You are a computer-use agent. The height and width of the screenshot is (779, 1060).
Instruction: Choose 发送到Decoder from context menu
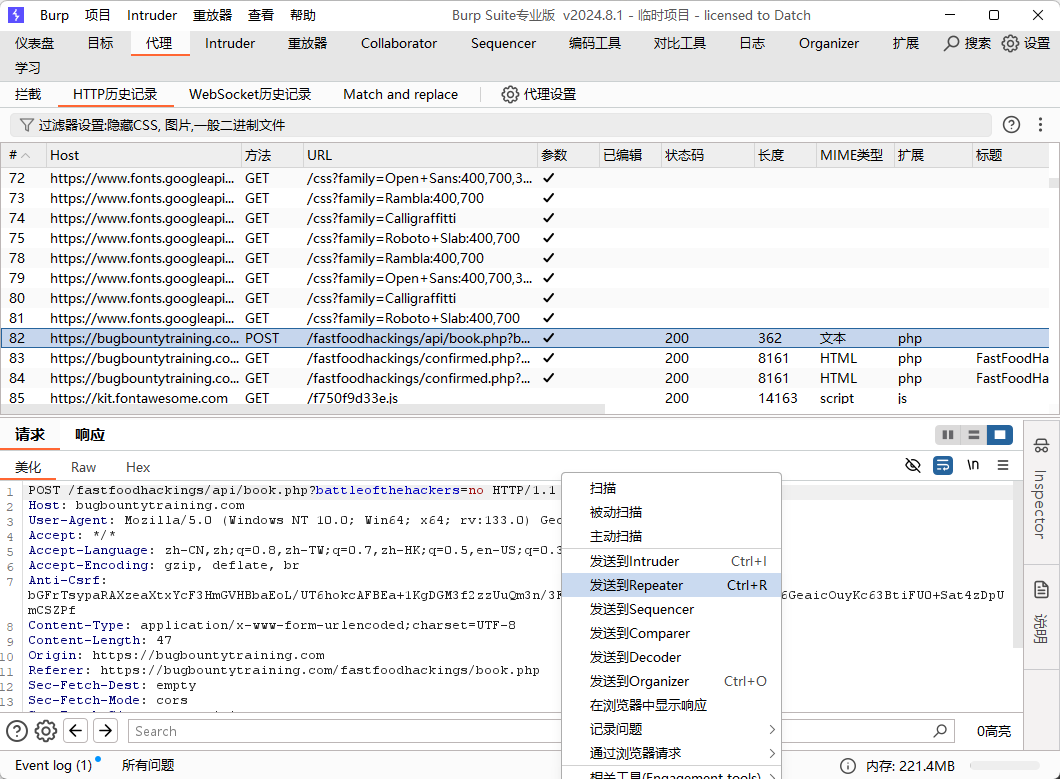(671, 657)
